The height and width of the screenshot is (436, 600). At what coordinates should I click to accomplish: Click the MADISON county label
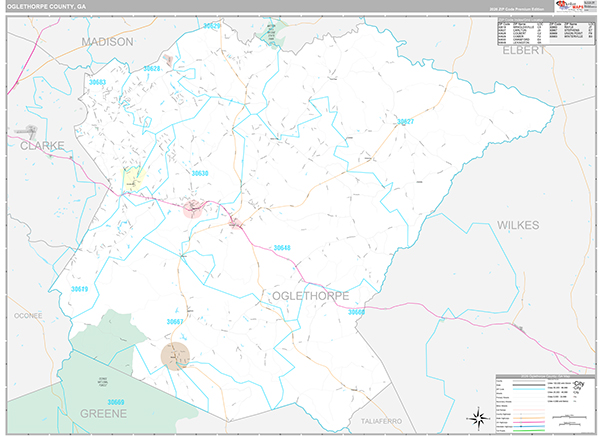click(x=108, y=42)
